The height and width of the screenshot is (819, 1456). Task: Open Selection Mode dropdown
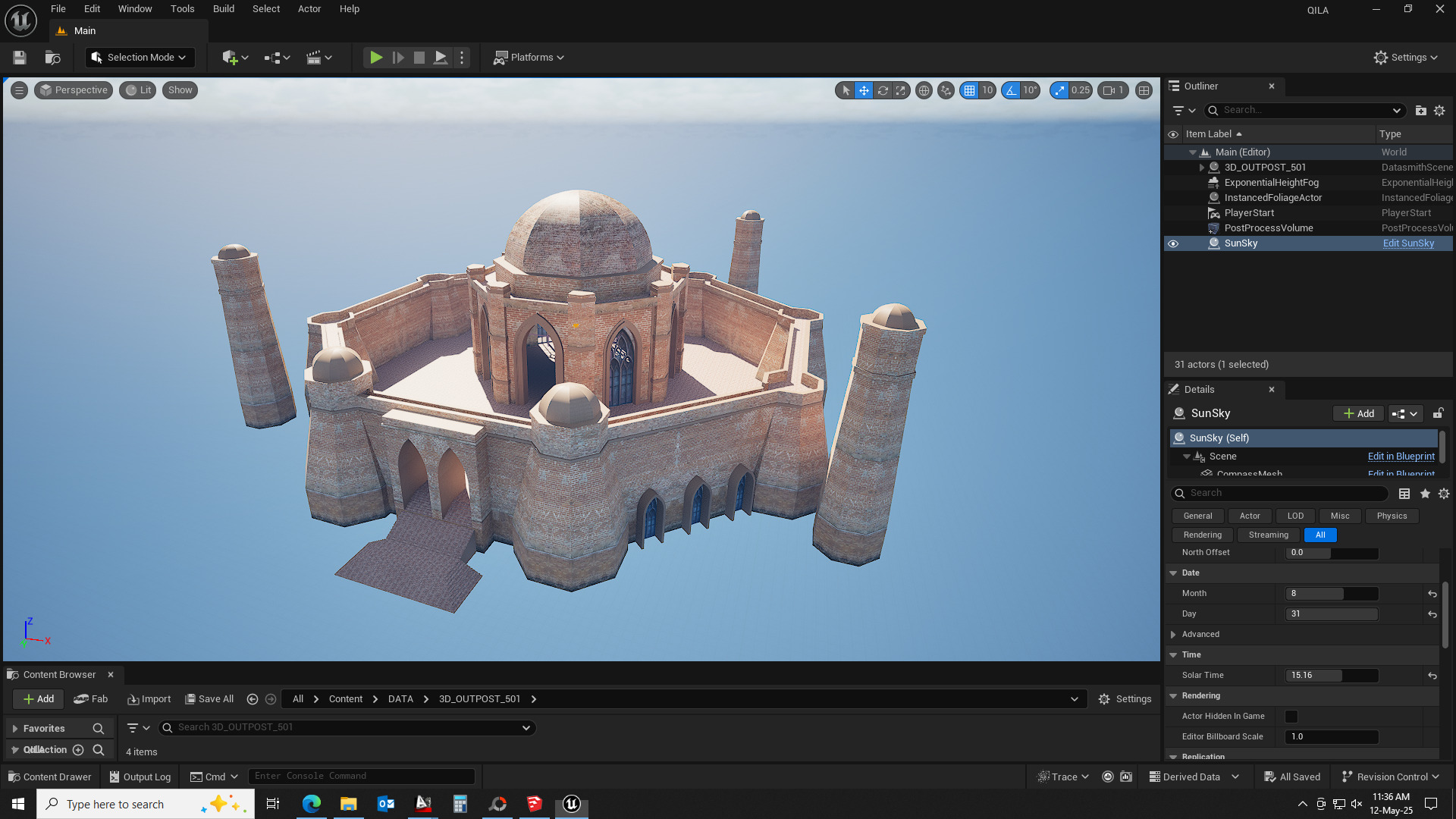[140, 58]
